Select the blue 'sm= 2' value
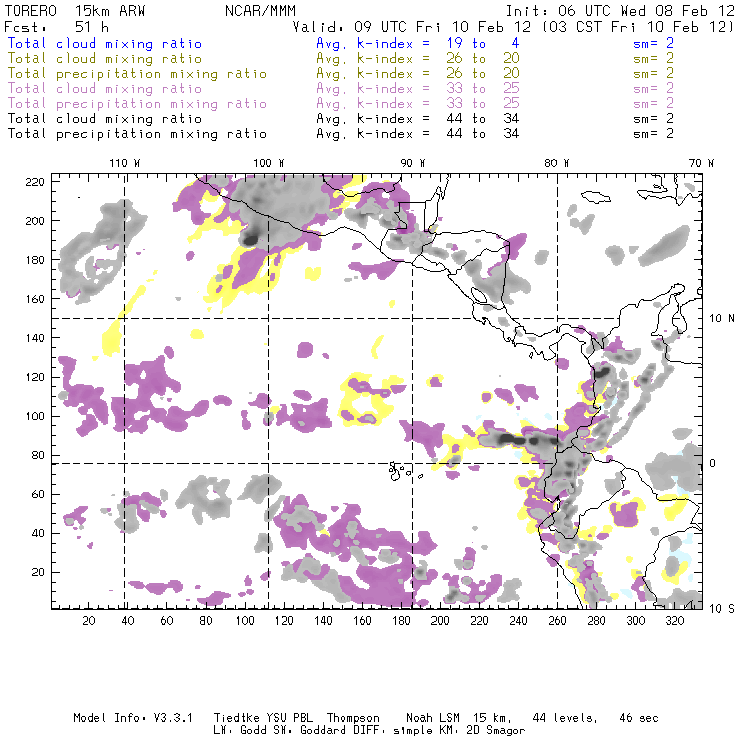Image resolution: width=740 pixels, height=740 pixels. point(653,43)
